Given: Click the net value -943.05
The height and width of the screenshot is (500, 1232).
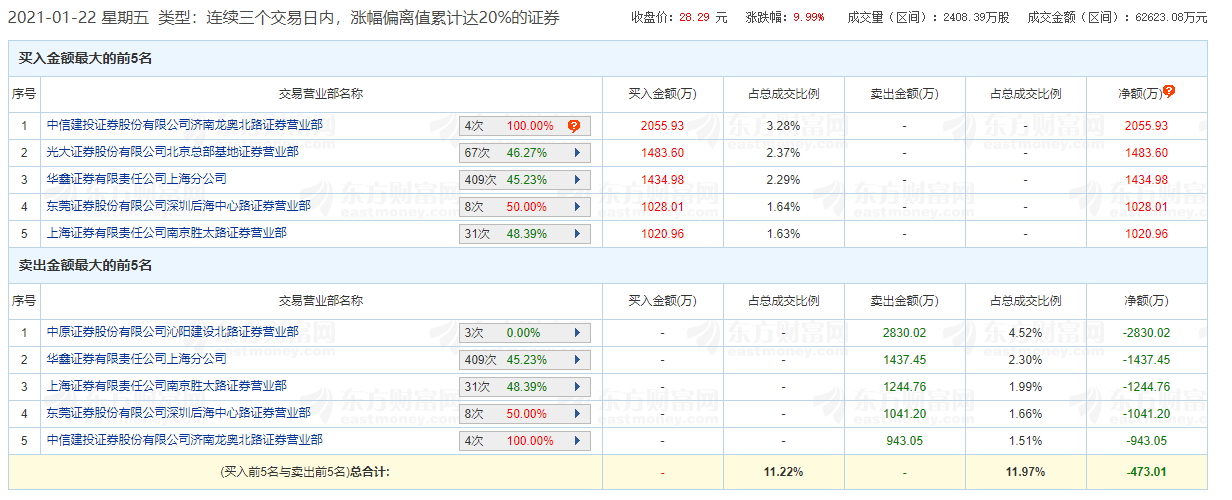Looking at the screenshot, I should [1146, 441].
